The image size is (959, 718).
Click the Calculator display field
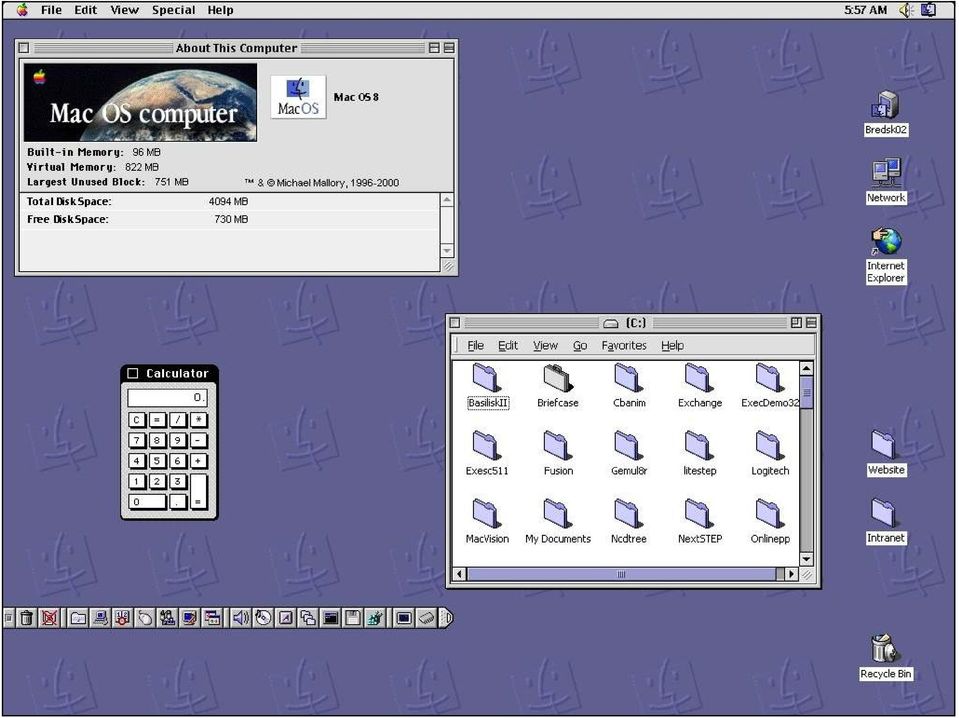(168, 398)
